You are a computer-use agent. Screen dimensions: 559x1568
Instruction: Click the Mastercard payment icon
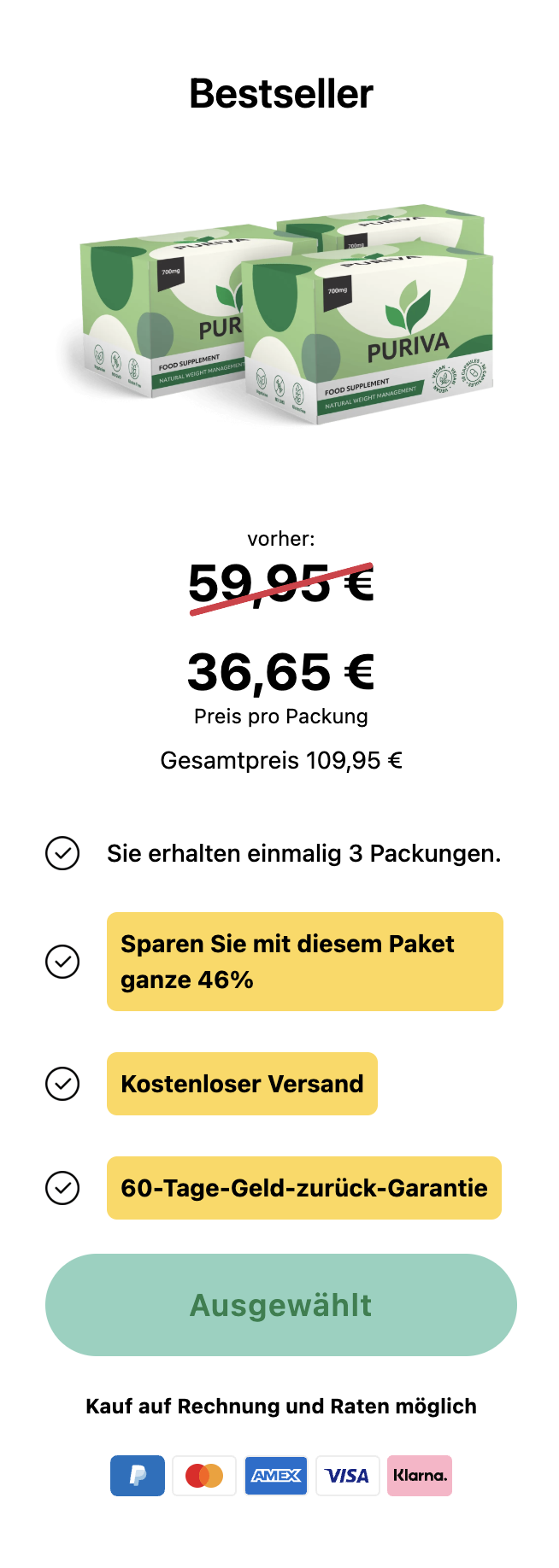tap(204, 1475)
